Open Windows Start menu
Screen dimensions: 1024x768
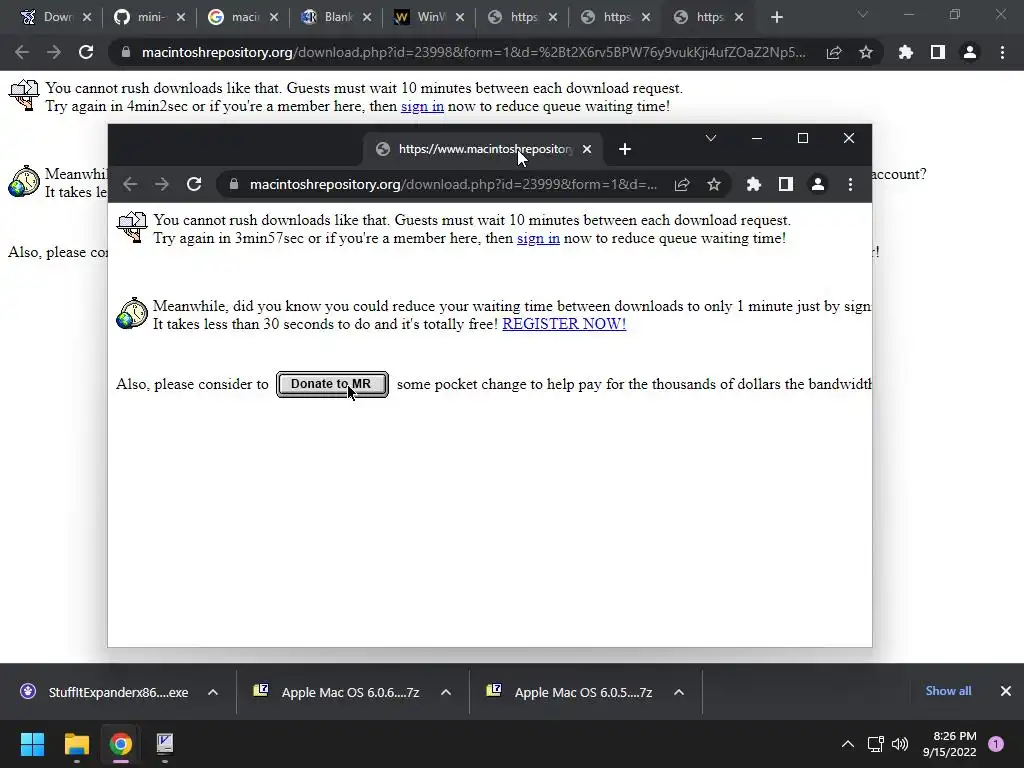point(32,744)
